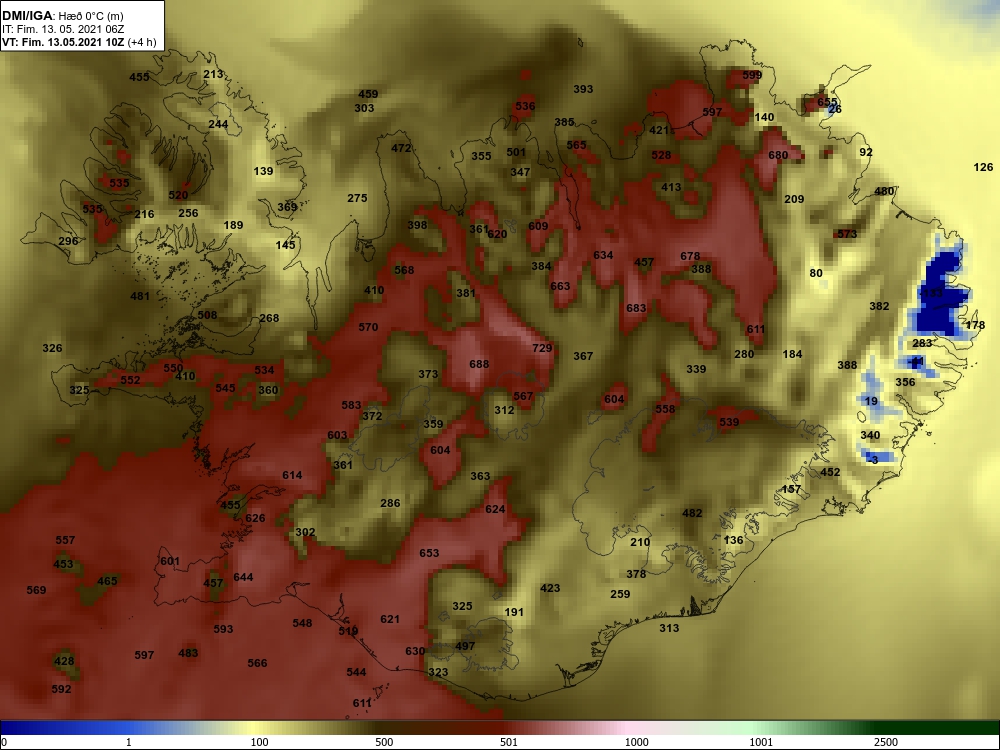This screenshot has width=1000, height=750.
Task: Select the map value 536
Action: 526,106
